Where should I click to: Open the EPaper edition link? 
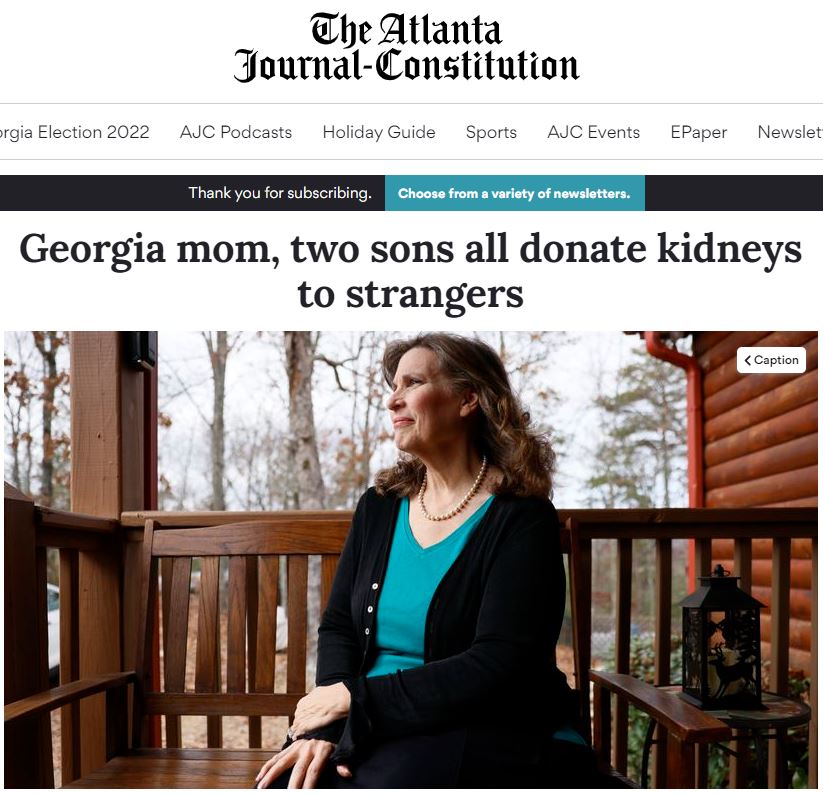pos(699,132)
